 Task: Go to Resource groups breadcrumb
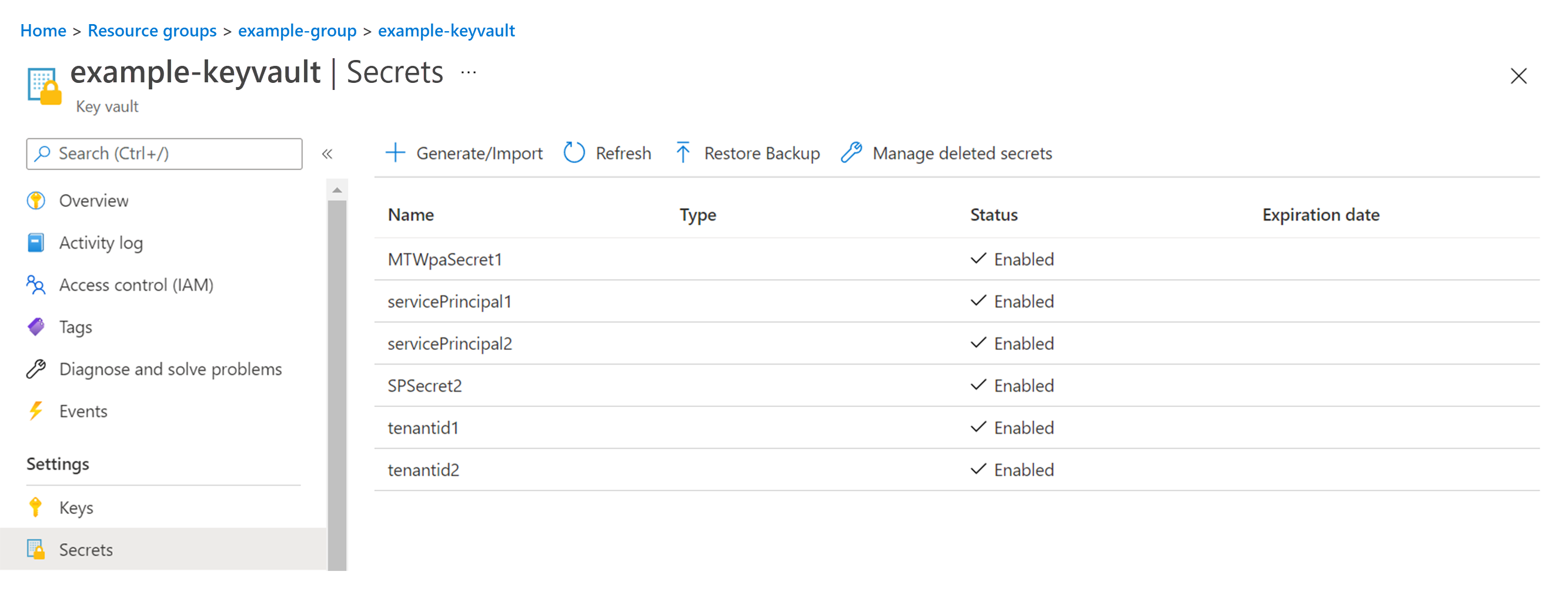tap(152, 31)
